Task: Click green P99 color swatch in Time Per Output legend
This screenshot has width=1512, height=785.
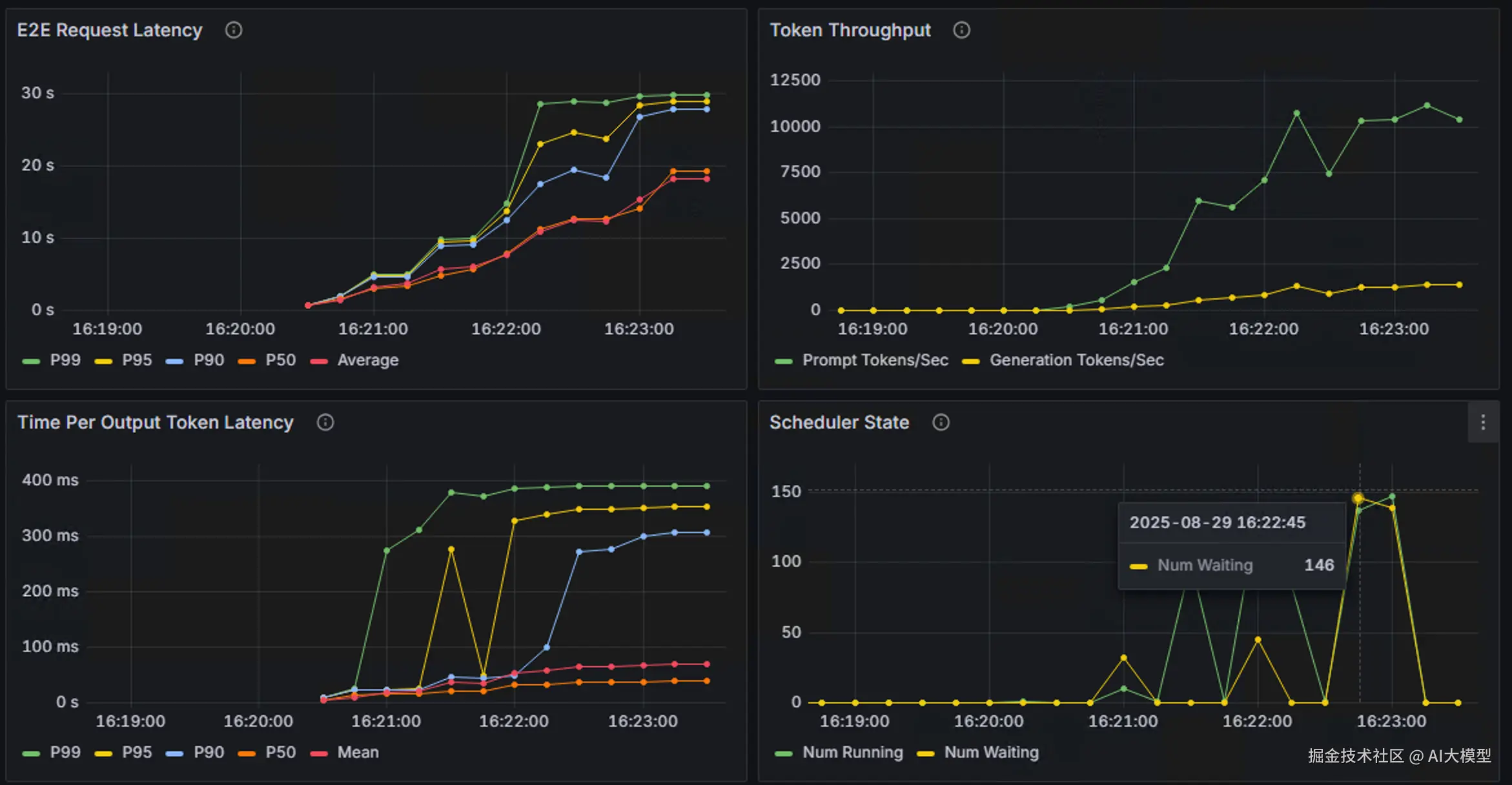Action: [31, 753]
